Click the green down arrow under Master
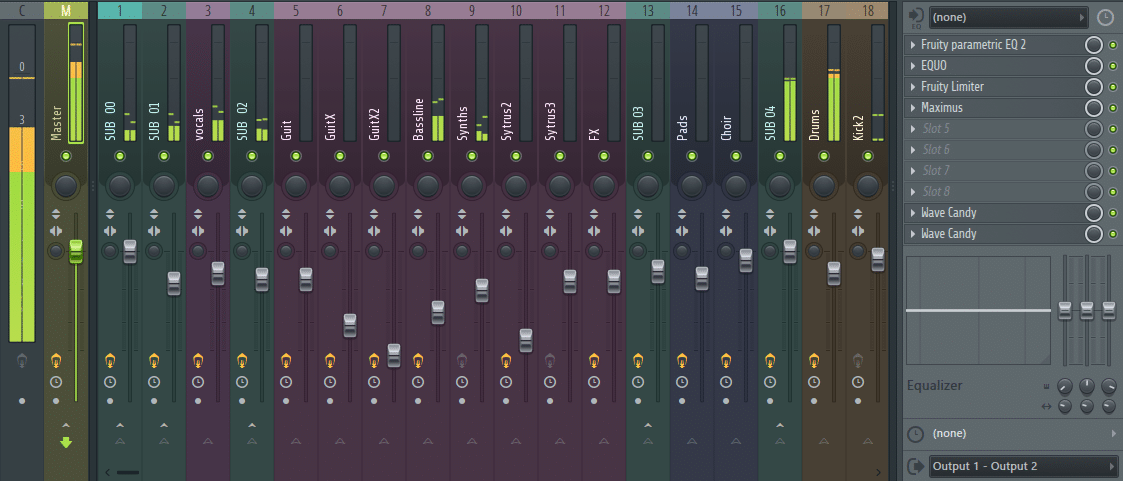 pos(66,441)
